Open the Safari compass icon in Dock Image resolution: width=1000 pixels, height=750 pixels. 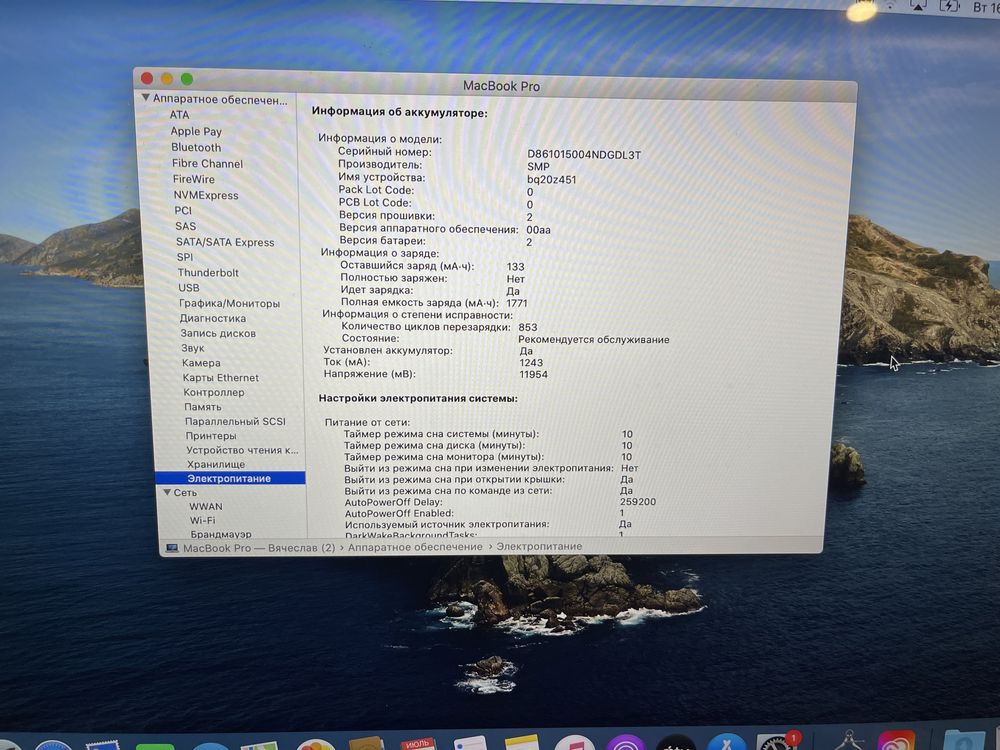pyautogui.click(x=53, y=745)
